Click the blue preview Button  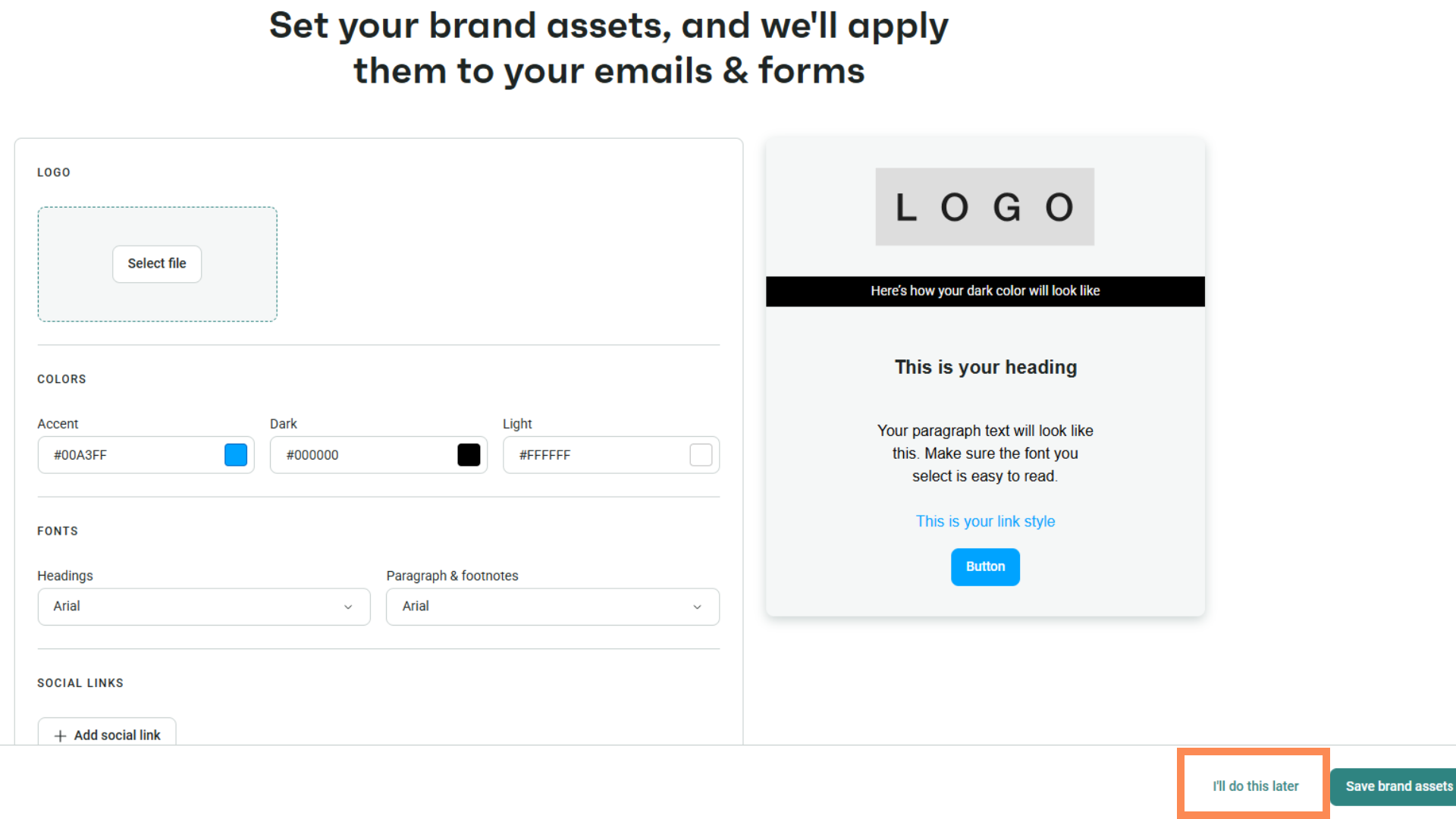click(x=985, y=567)
